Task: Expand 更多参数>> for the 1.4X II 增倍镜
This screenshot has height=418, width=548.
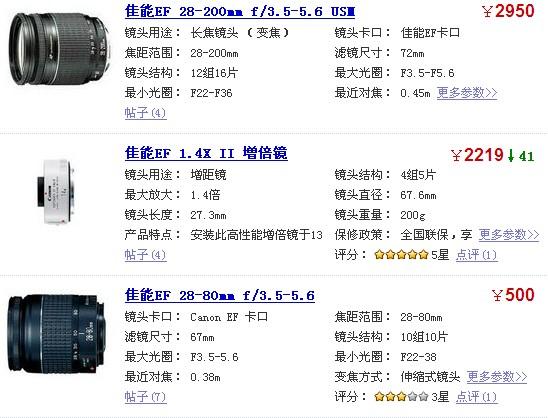Action: point(509,235)
